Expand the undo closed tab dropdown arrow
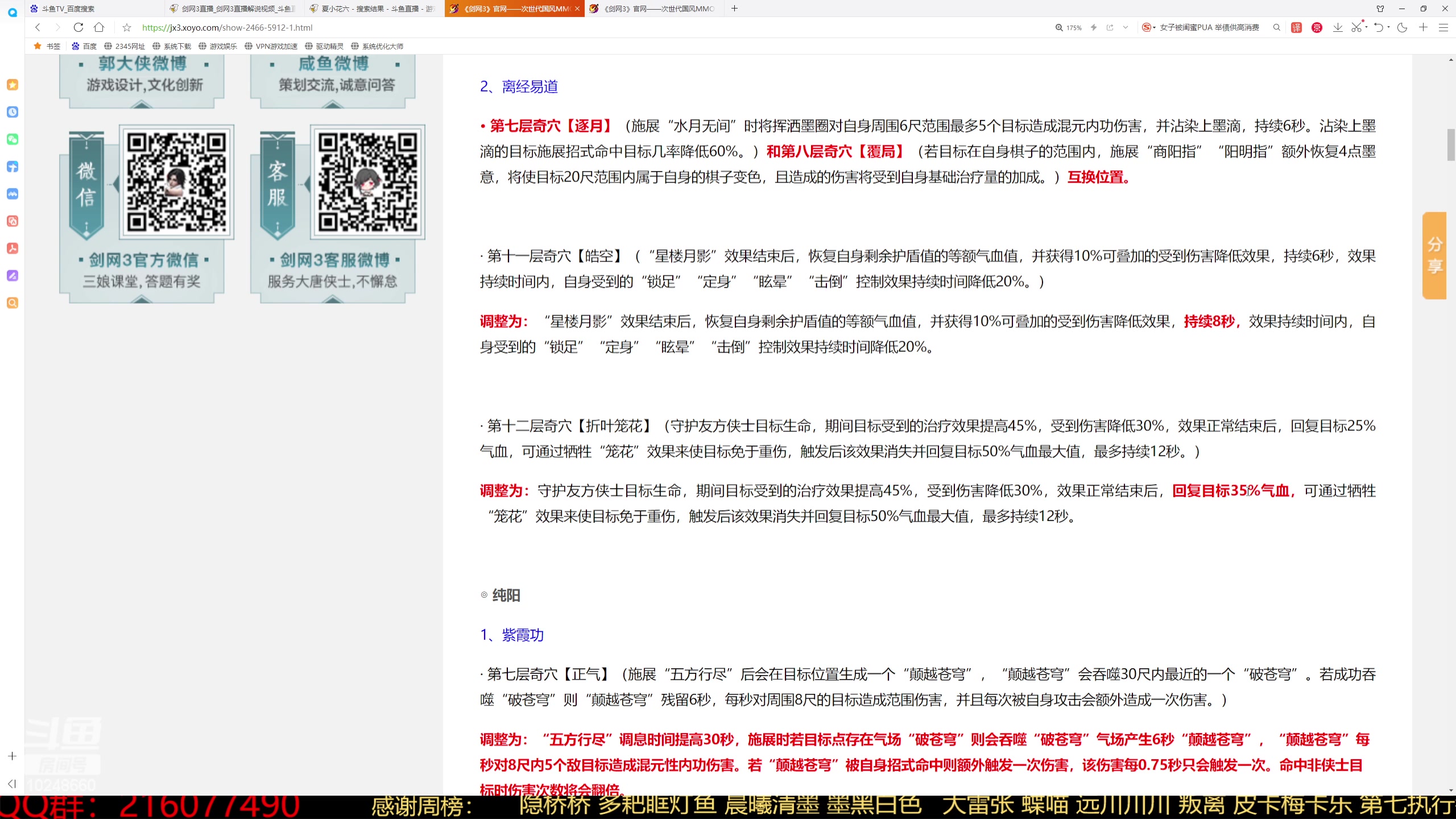The image size is (1456, 819). (1388, 27)
